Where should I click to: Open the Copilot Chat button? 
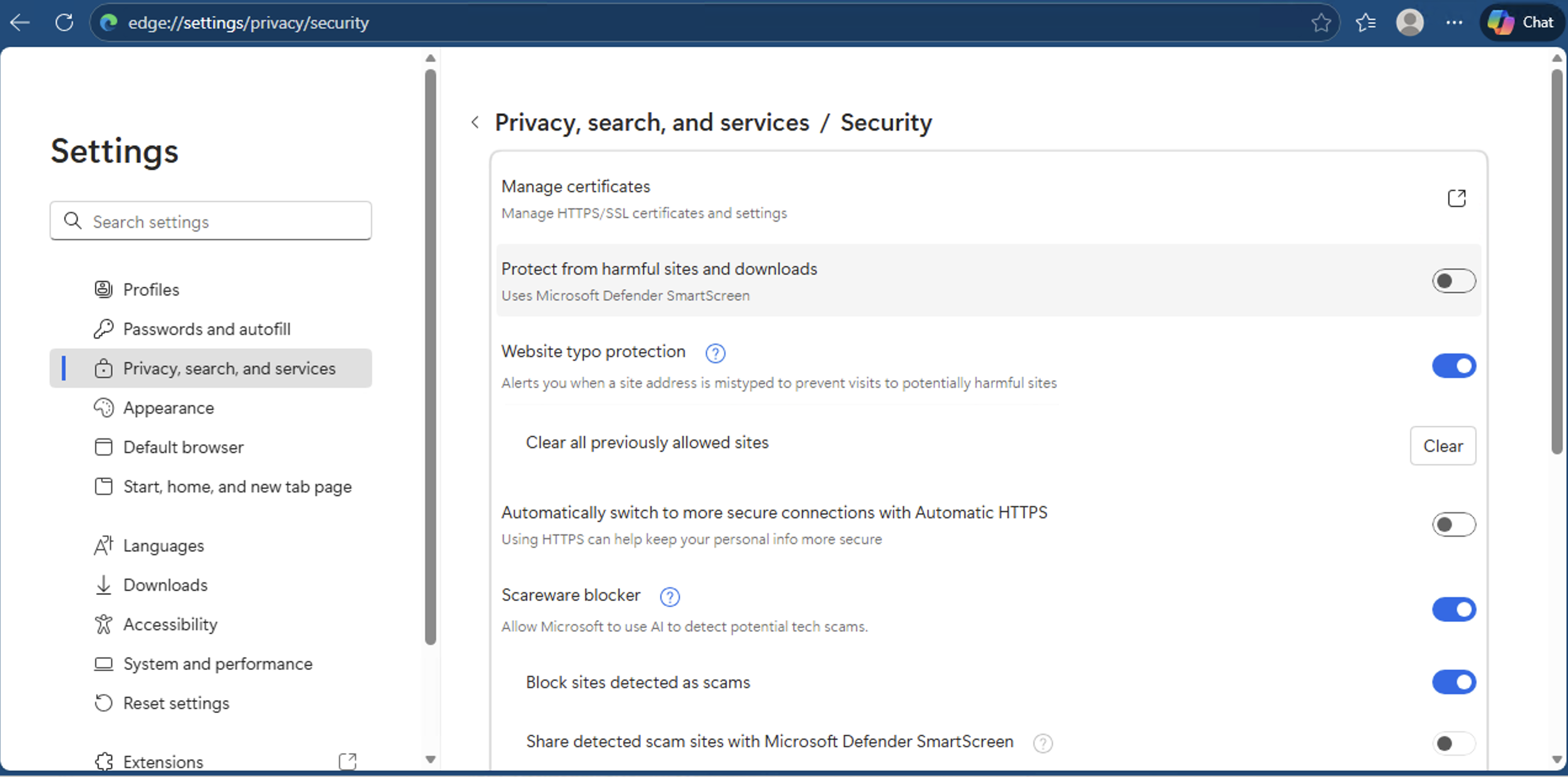tap(1522, 23)
